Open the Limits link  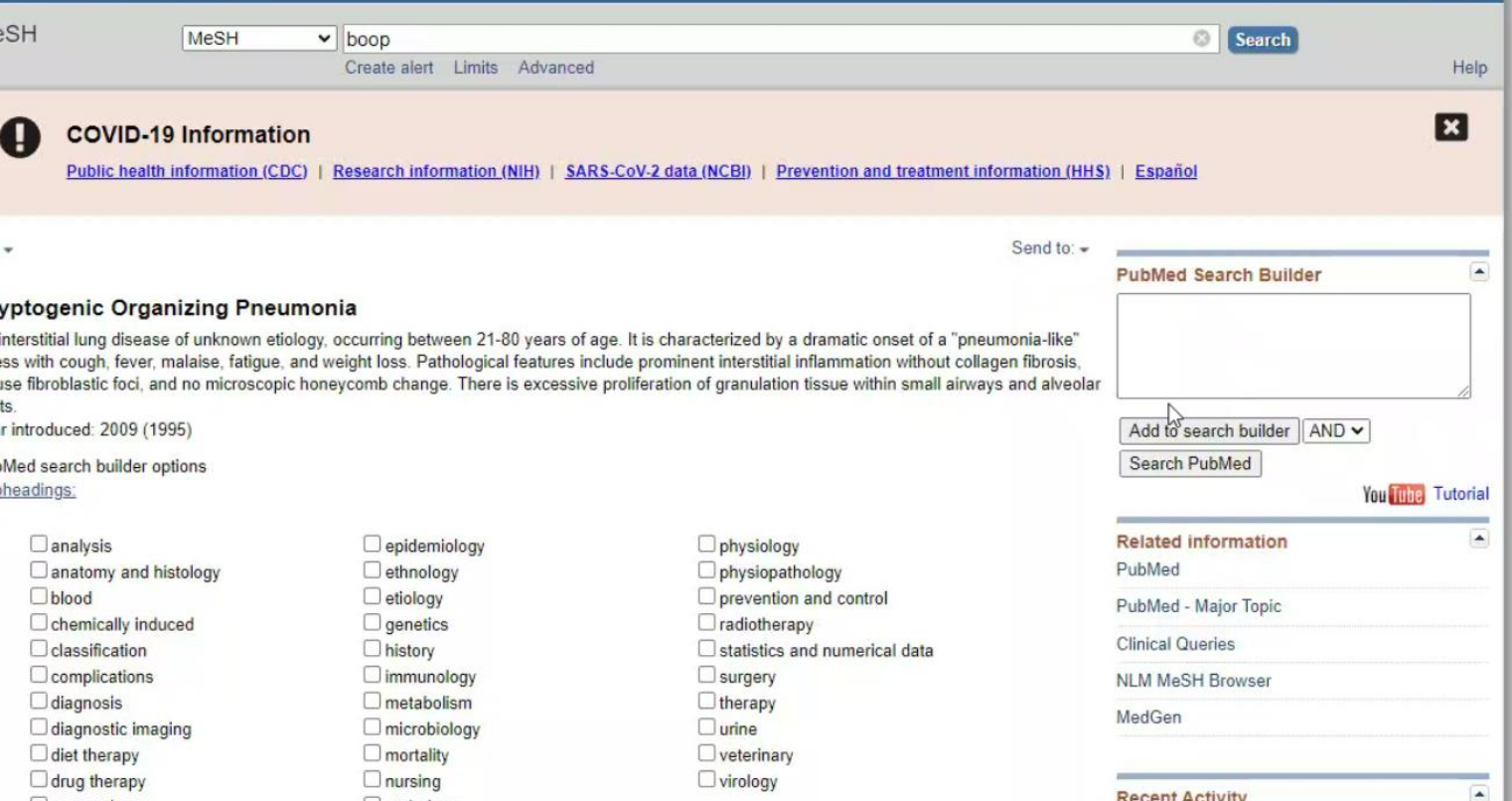476,68
